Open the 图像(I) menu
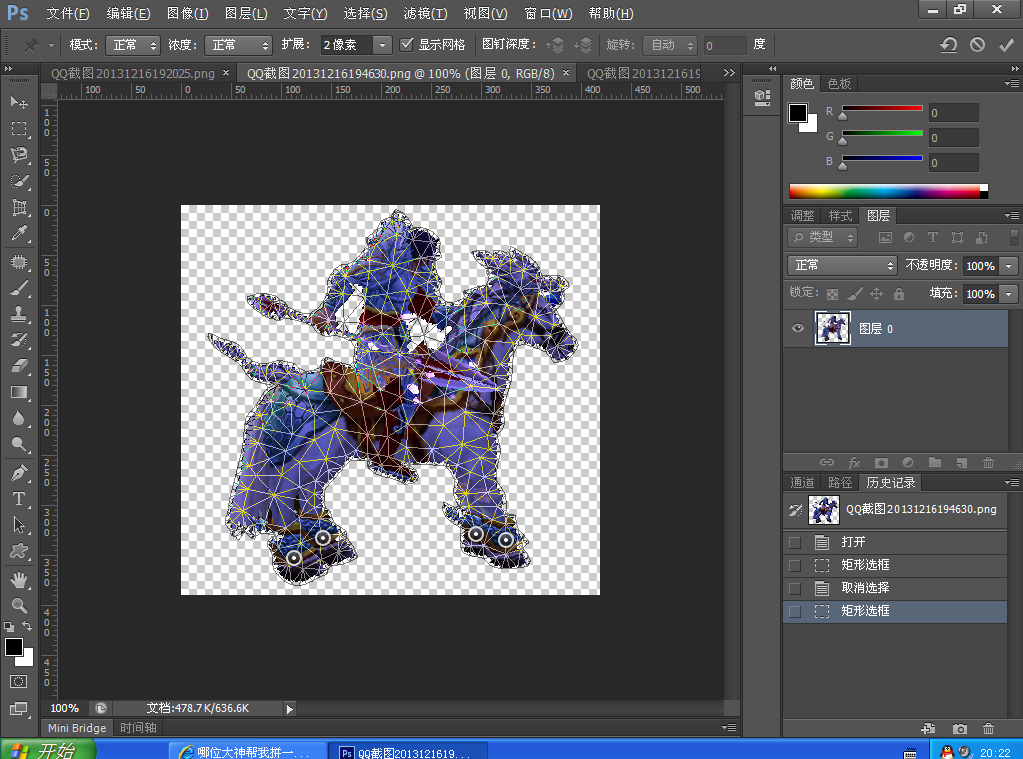Image resolution: width=1023 pixels, height=759 pixels. pos(187,14)
